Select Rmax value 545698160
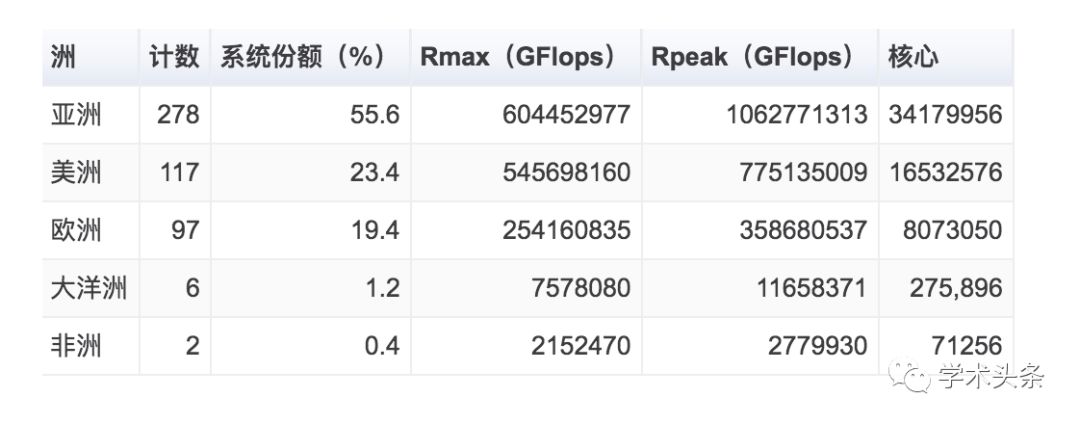 (566, 172)
